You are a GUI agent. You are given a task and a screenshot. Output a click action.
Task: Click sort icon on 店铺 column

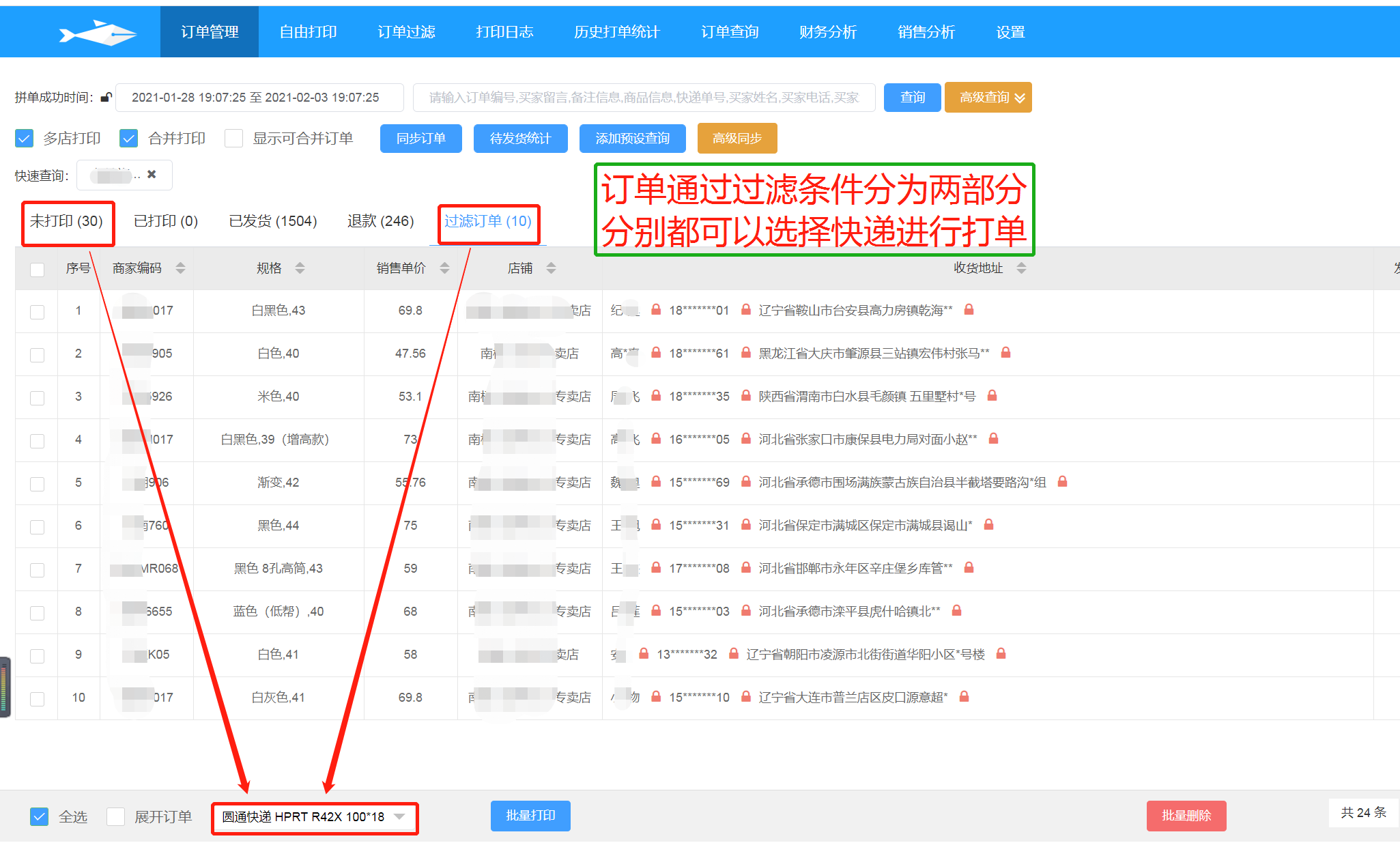tap(551, 268)
